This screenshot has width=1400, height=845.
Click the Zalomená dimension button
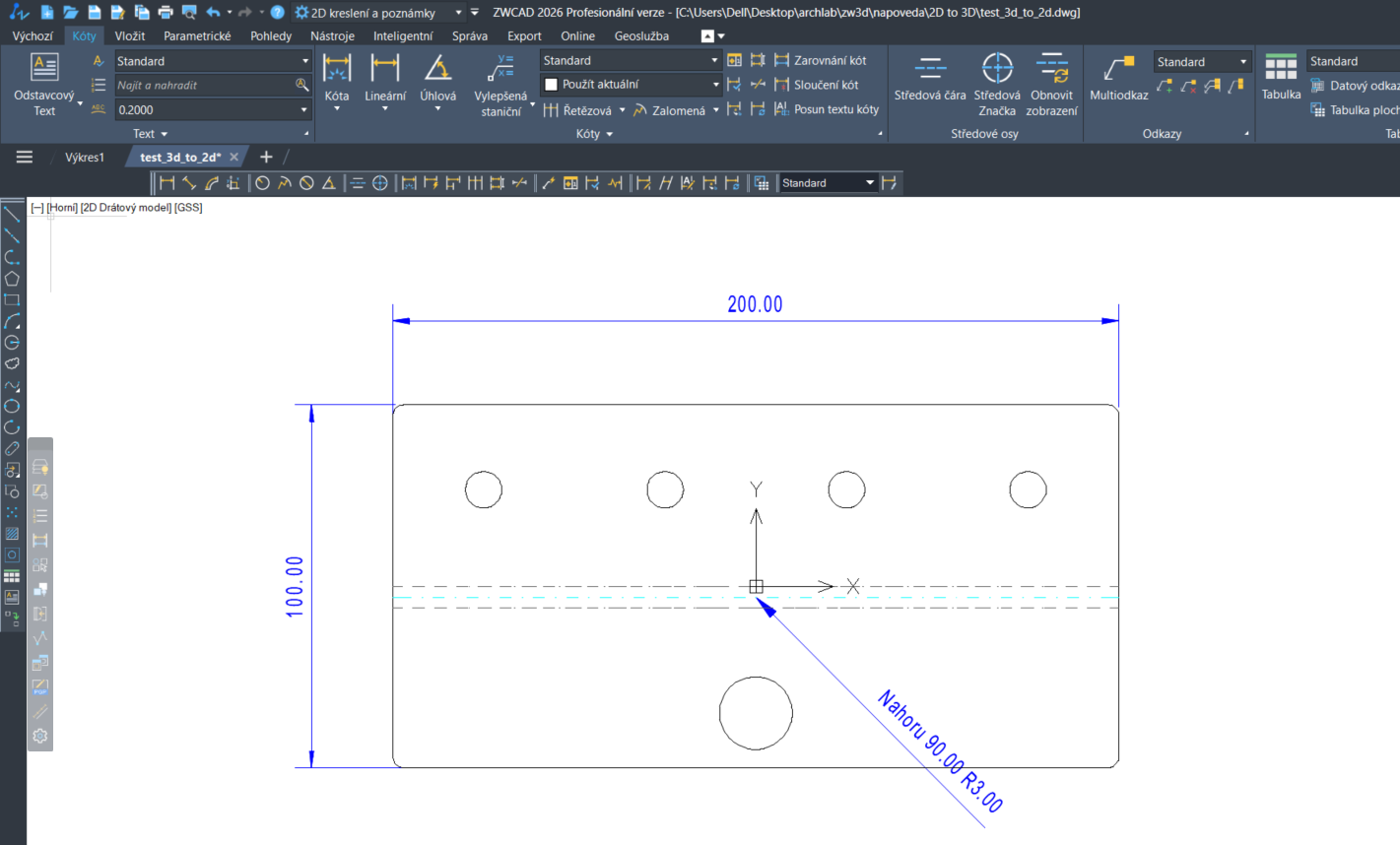tap(670, 110)
